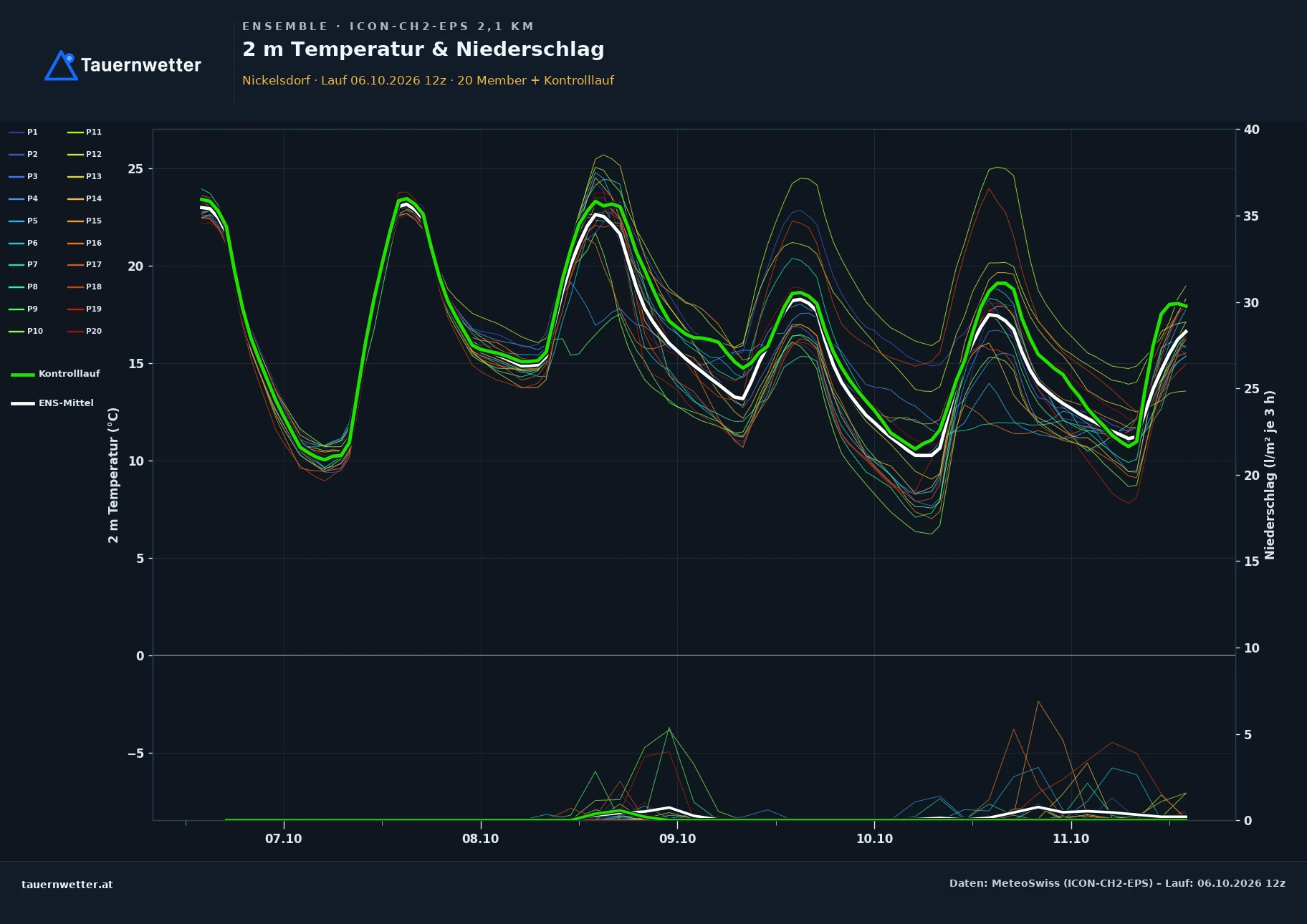Click the 11.10 date axis label

(x=1071, y=839)
